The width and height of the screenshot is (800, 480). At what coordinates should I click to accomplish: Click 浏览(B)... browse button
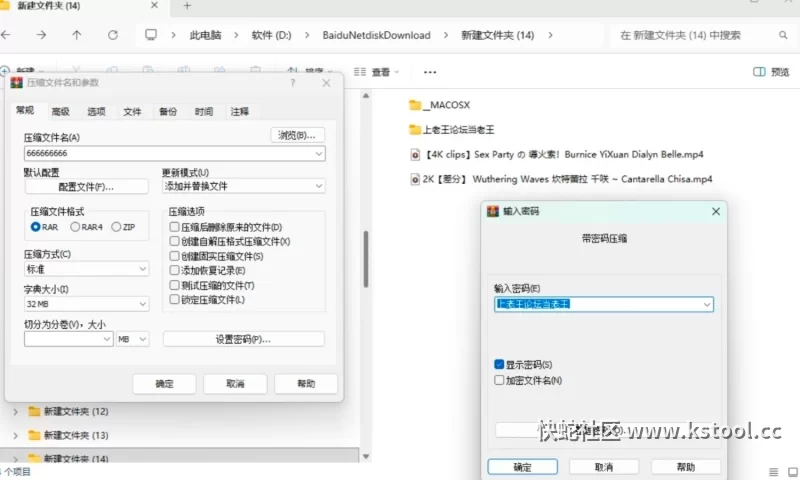[297, 135]
